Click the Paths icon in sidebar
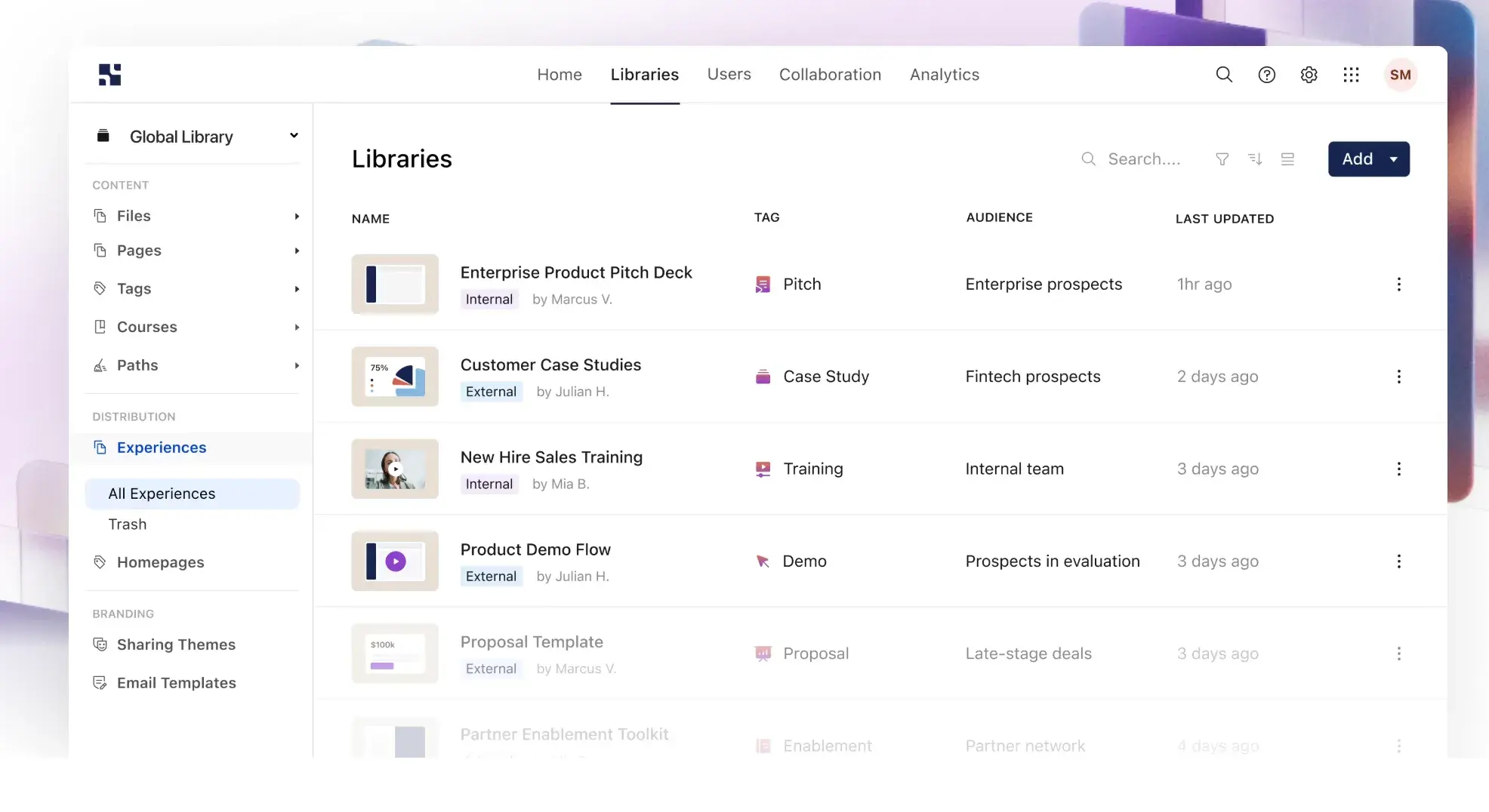This screenshot has width=1489, height=812. tap(100, 366)
